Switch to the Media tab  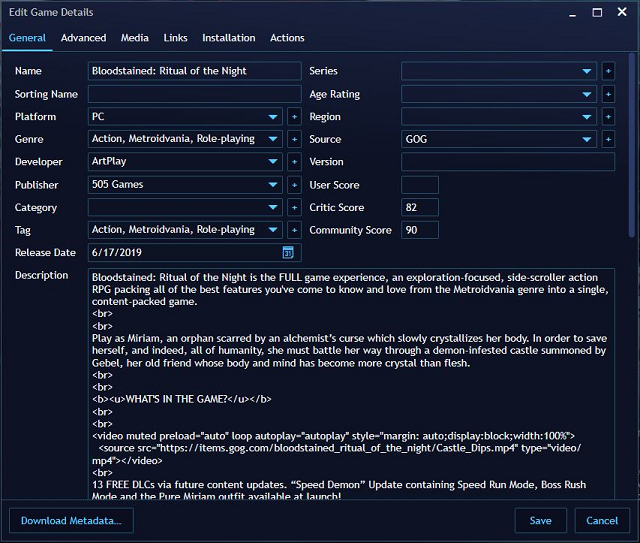coord(135,38)
